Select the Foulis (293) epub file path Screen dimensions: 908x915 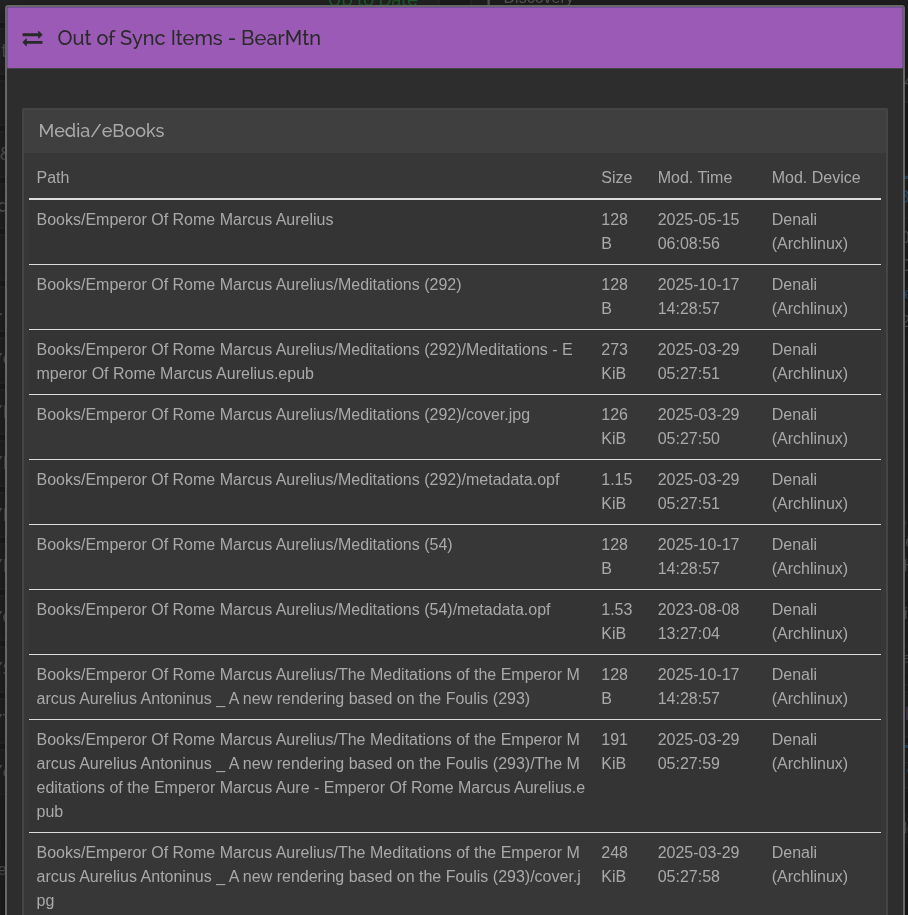tap(310, 775)
